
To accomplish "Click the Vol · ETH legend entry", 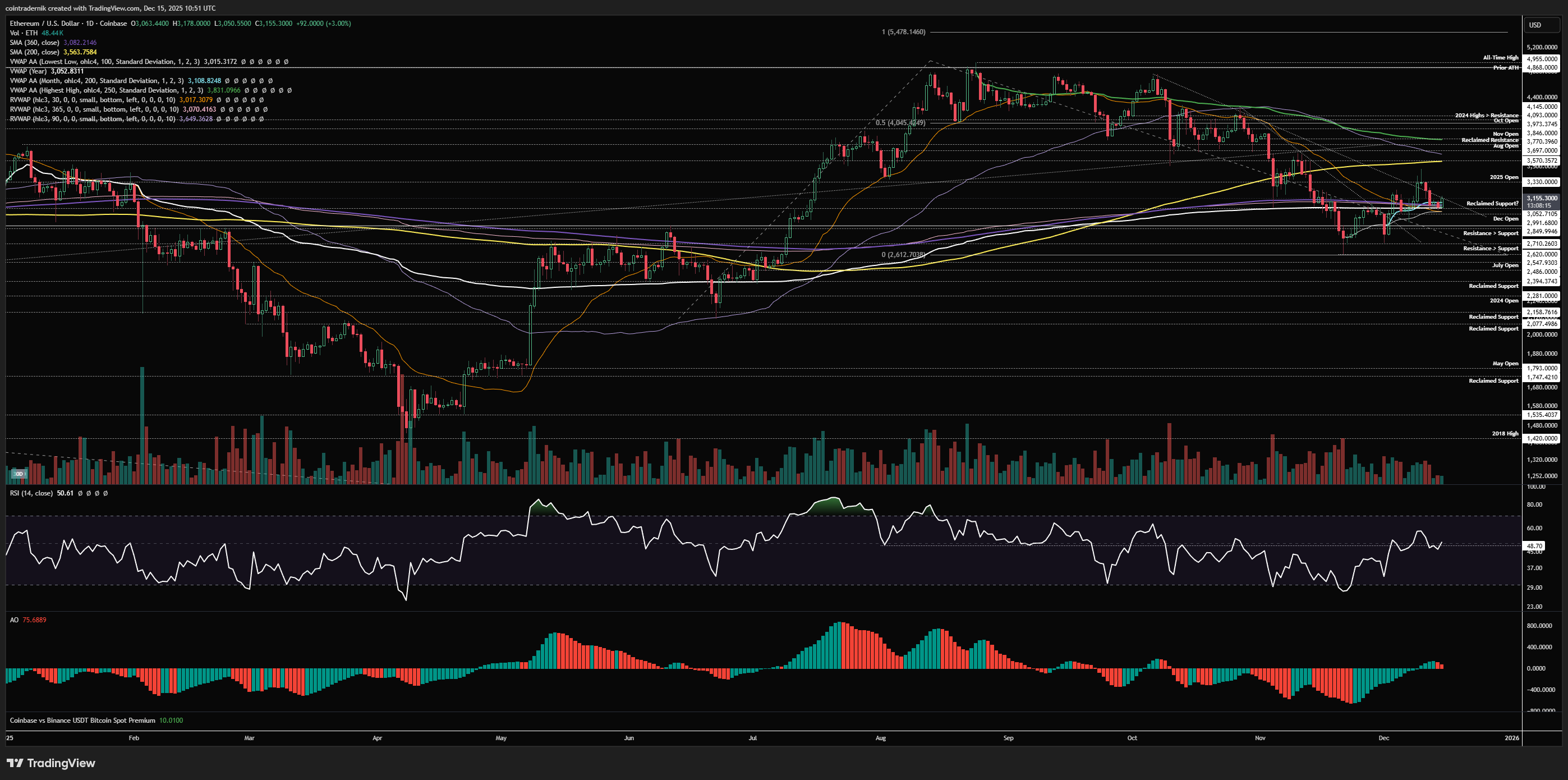I will 24,33.
